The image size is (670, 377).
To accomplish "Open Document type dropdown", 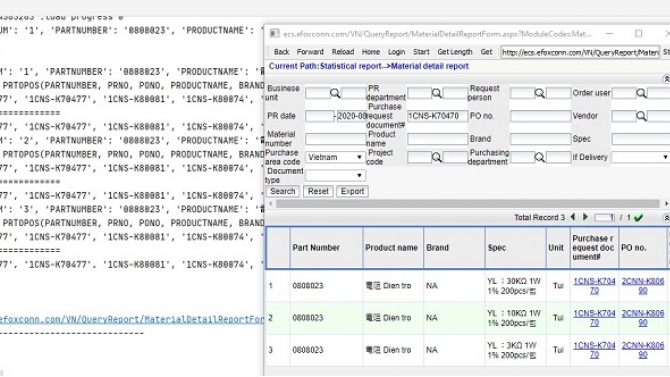I will 335,175.
